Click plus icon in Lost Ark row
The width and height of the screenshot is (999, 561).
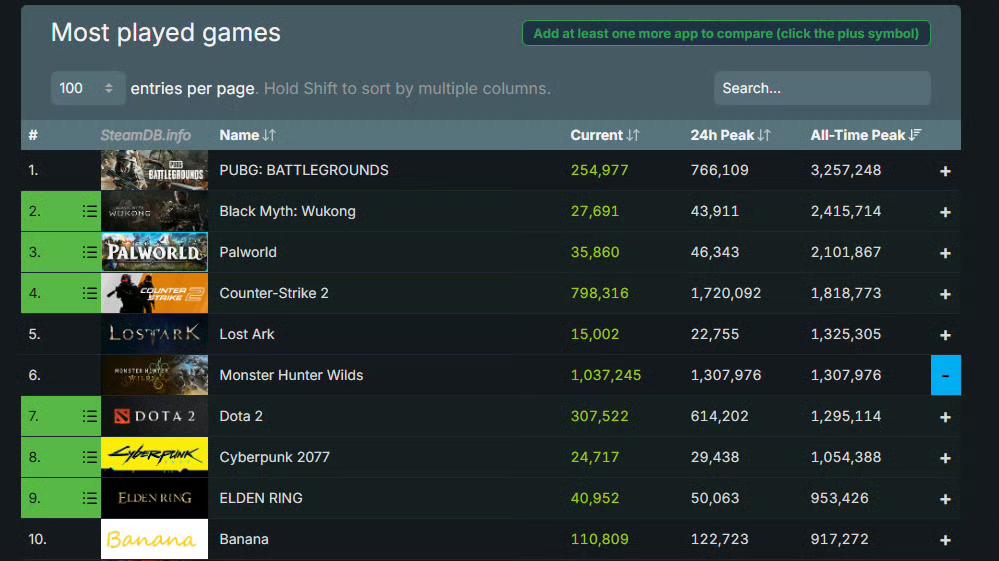[x=945, y=335]
